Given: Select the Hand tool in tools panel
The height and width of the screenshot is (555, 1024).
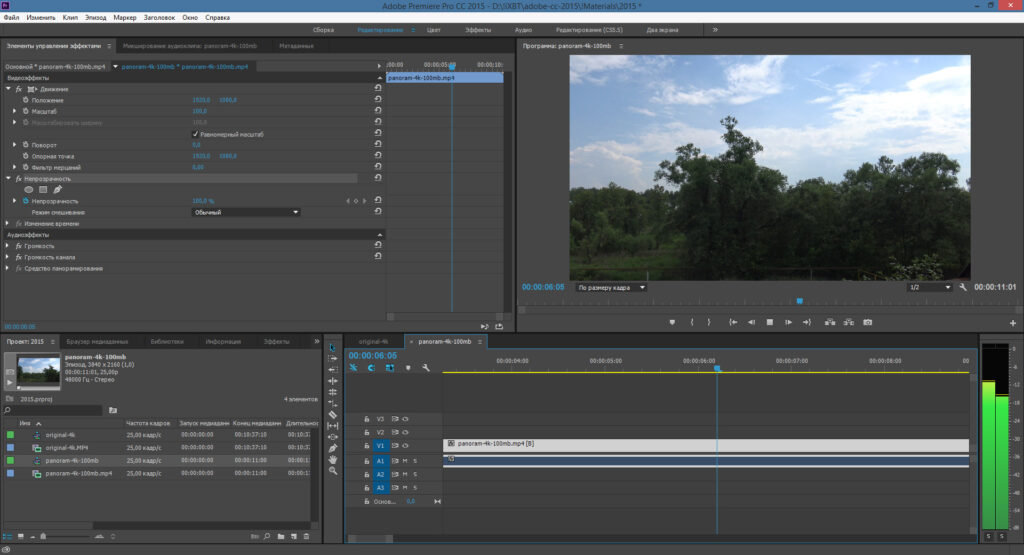Looking at the screenshot, I should [332, 459].
